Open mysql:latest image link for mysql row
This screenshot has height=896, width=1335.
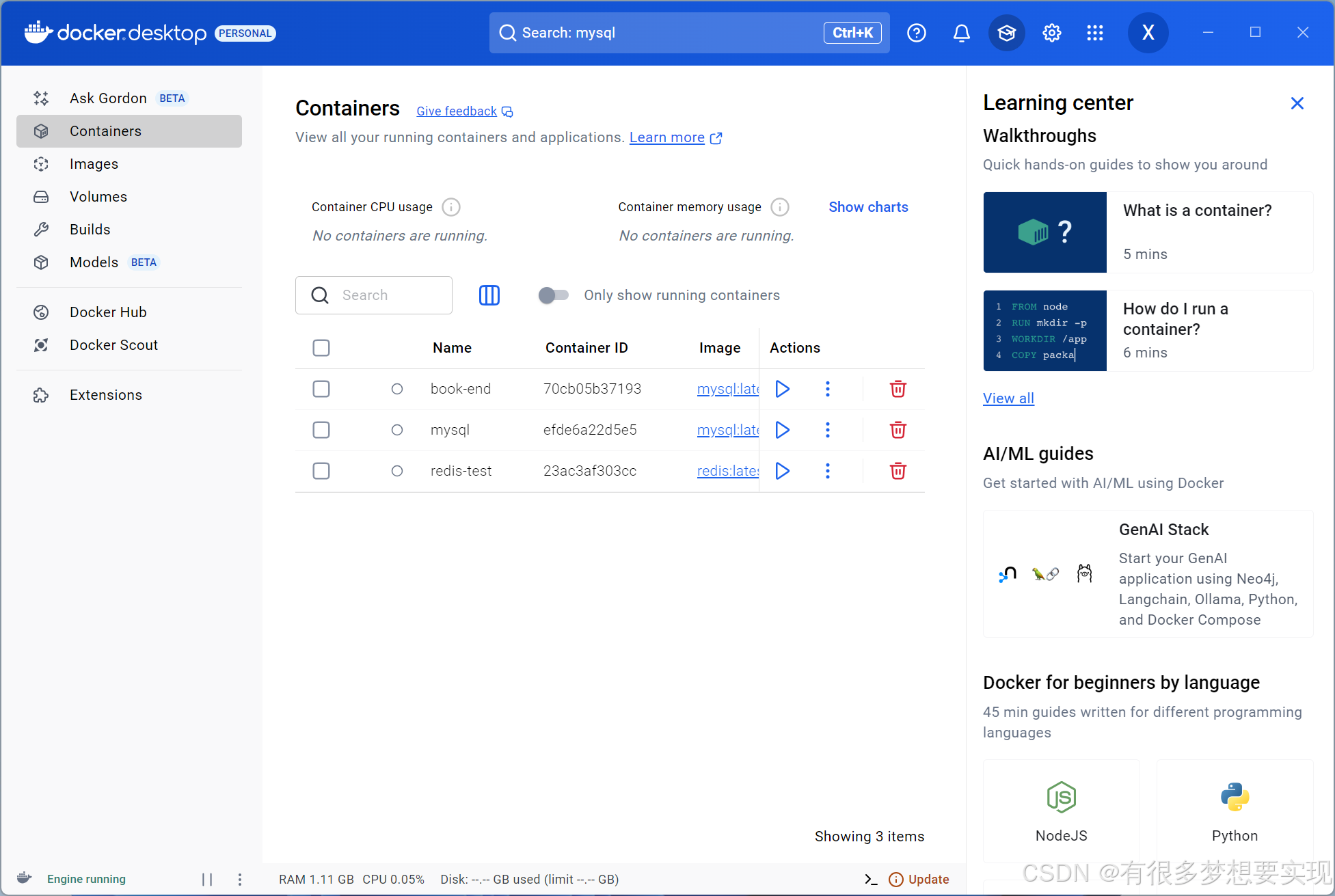point(727,430)
